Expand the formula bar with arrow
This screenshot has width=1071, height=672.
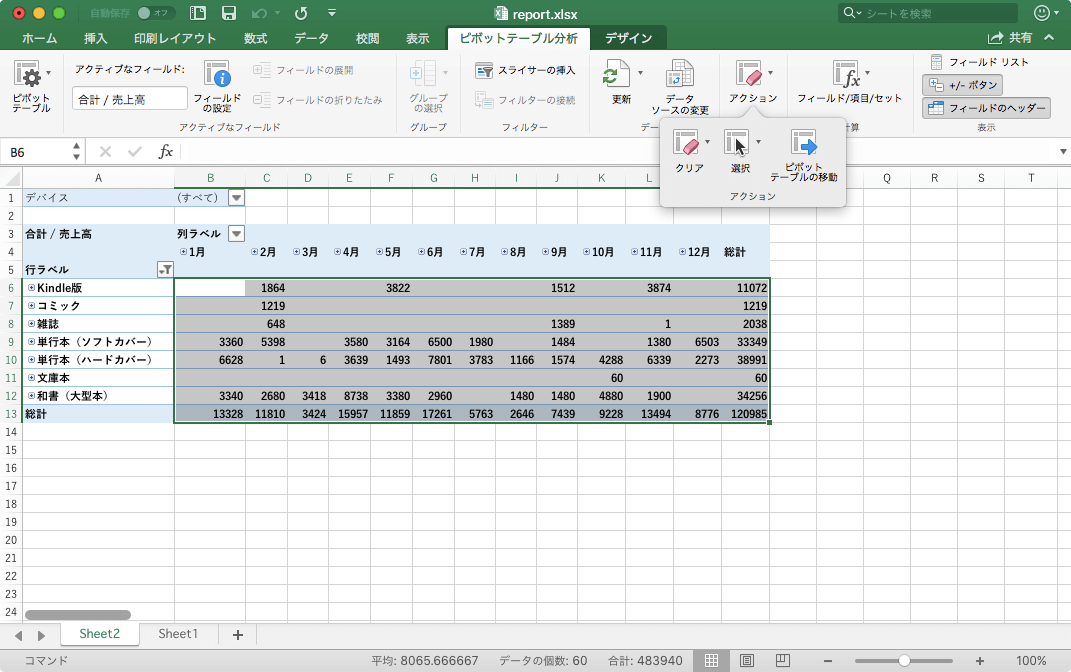click(x=1063, y=152)
